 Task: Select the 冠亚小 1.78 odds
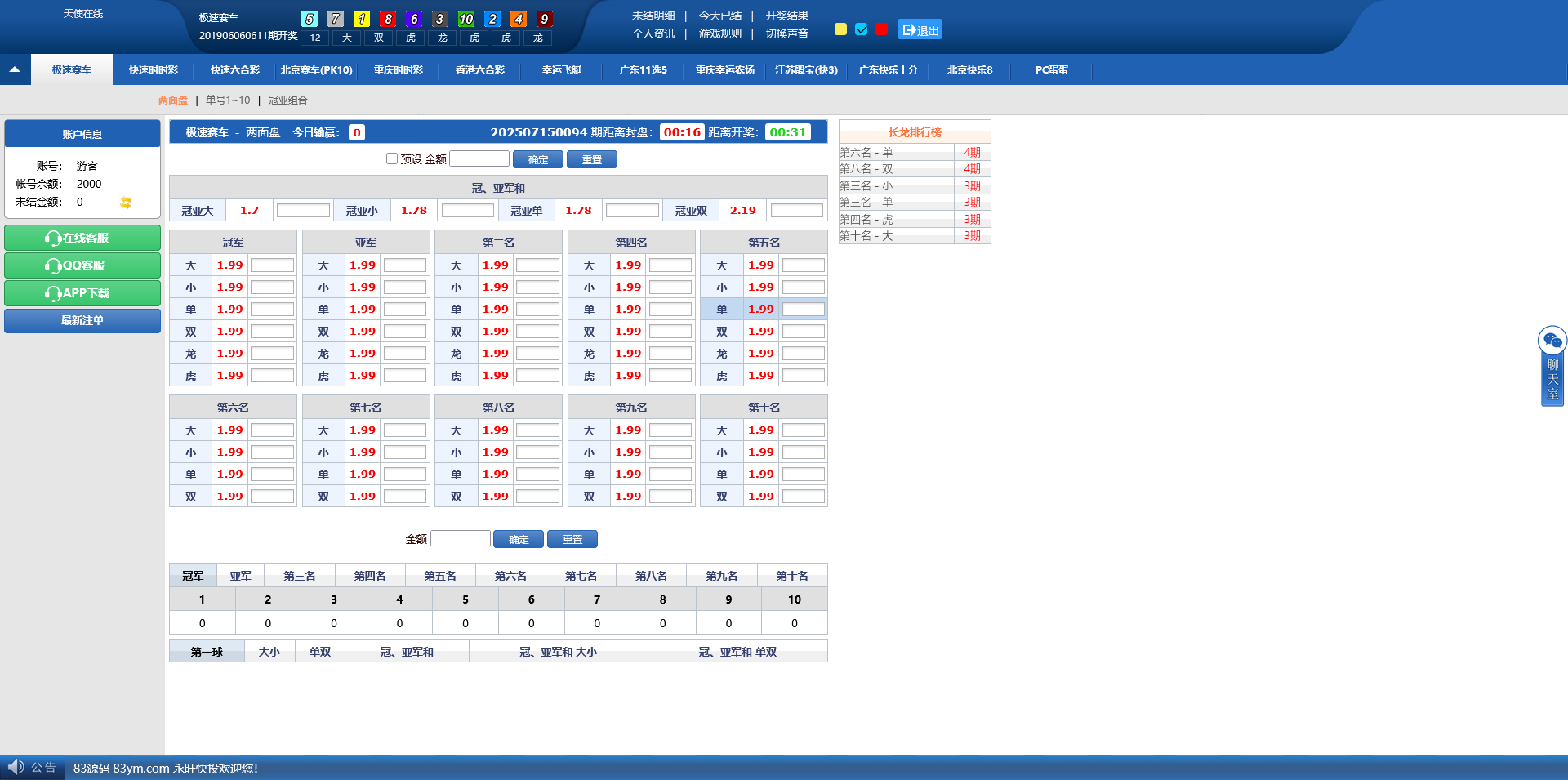(414, 211)
